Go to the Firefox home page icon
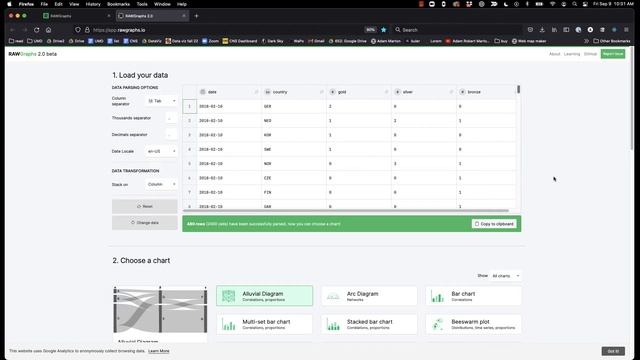Screen dimensions: 640x360 coord(49,30)
